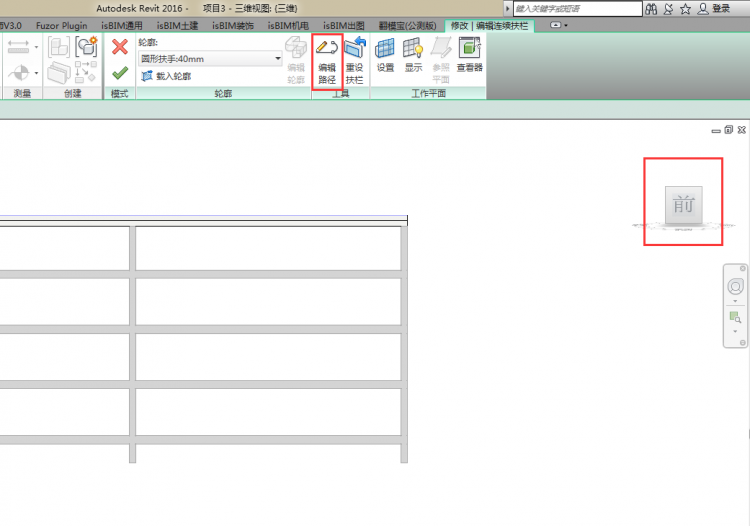Open the isBIM土建 ribbon tab

tap(178, 25)
